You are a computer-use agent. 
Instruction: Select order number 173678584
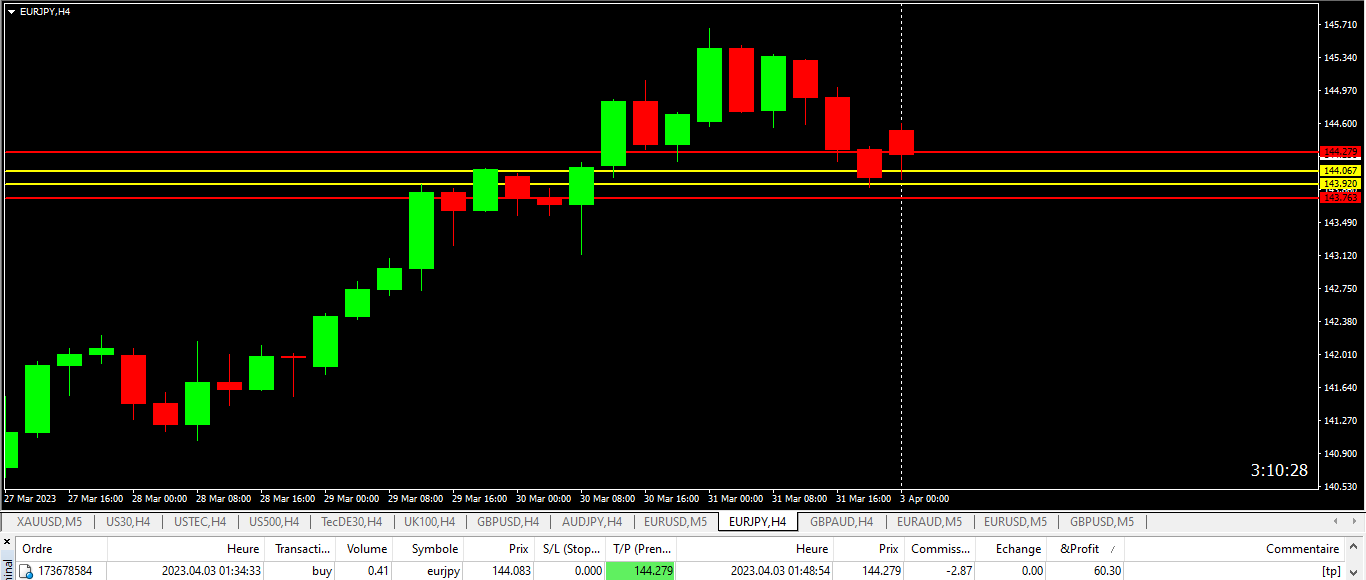[65, 571]
